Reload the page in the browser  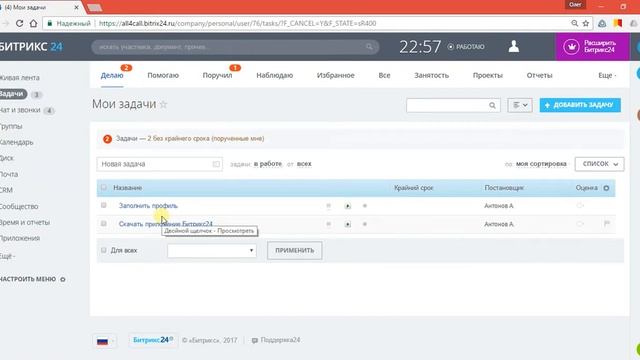coord(19,23)
